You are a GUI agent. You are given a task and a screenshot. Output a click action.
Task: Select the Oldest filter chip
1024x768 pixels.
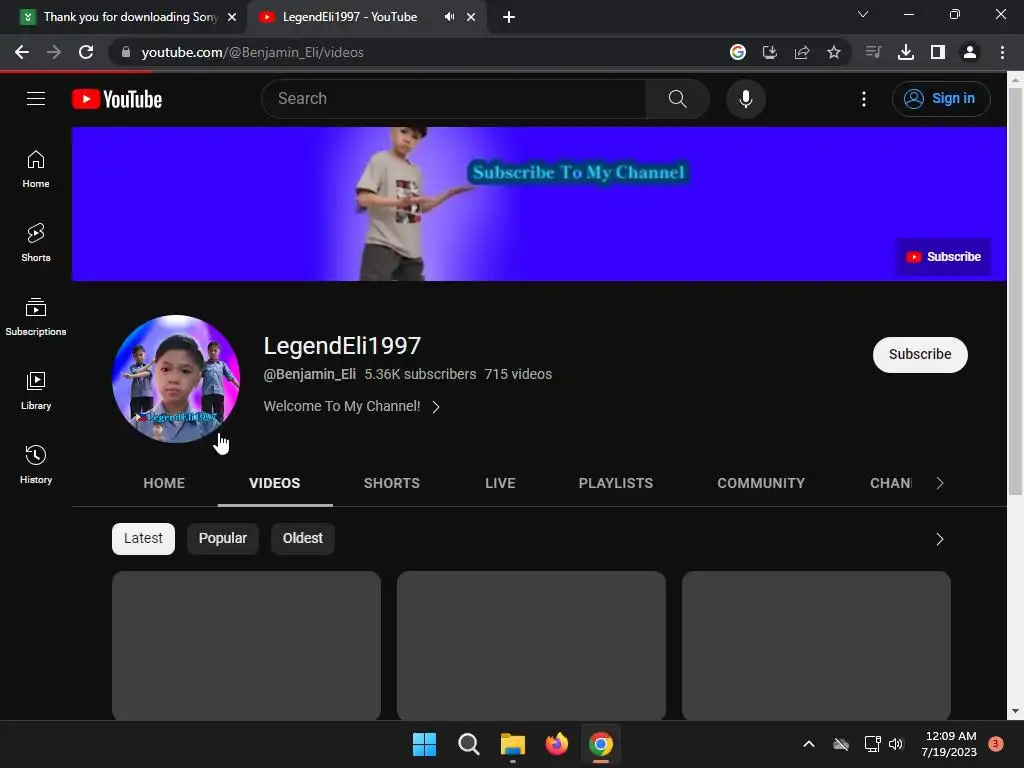302,539
